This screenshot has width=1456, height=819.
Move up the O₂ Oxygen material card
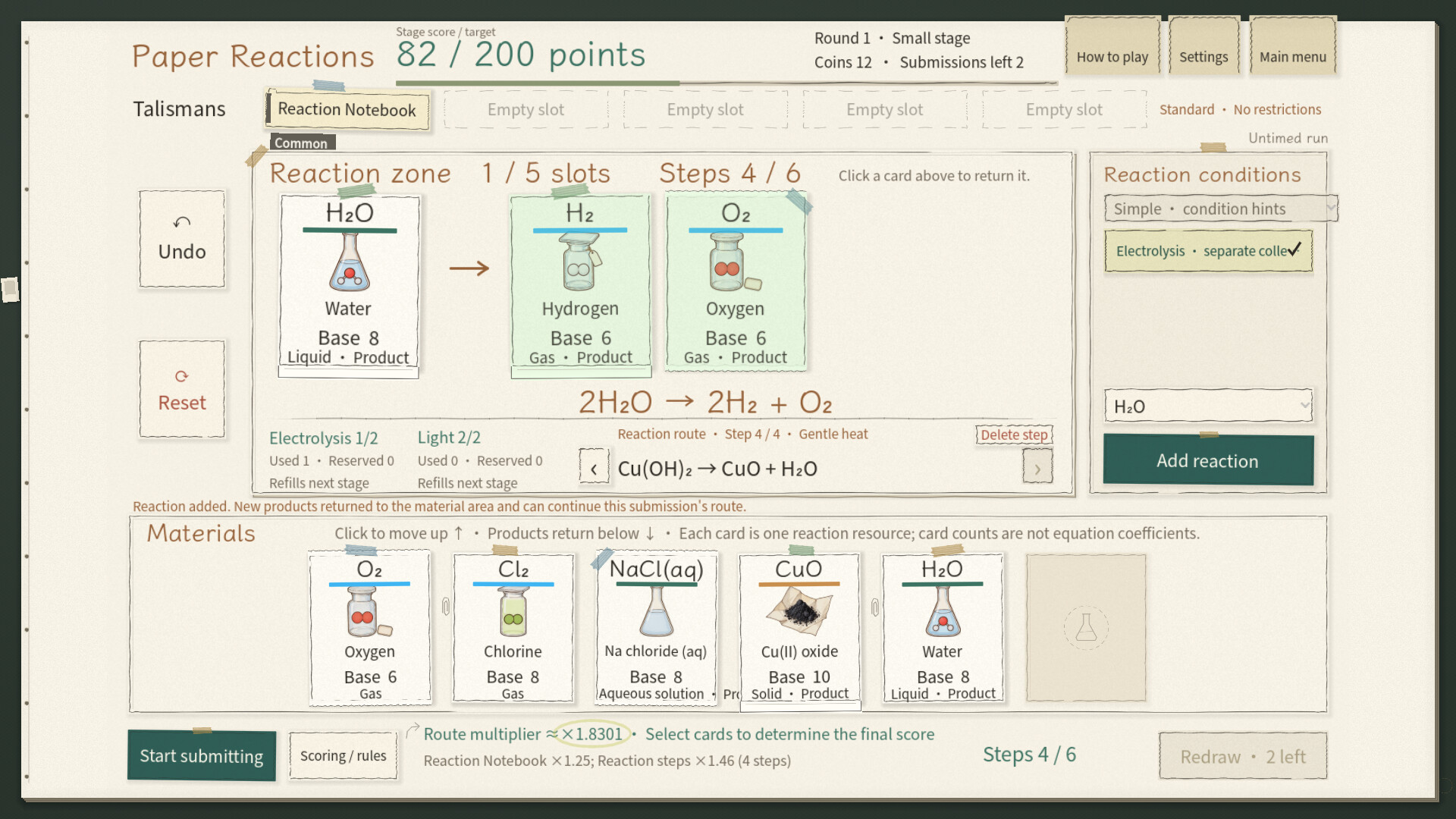(x=370, y=629)
